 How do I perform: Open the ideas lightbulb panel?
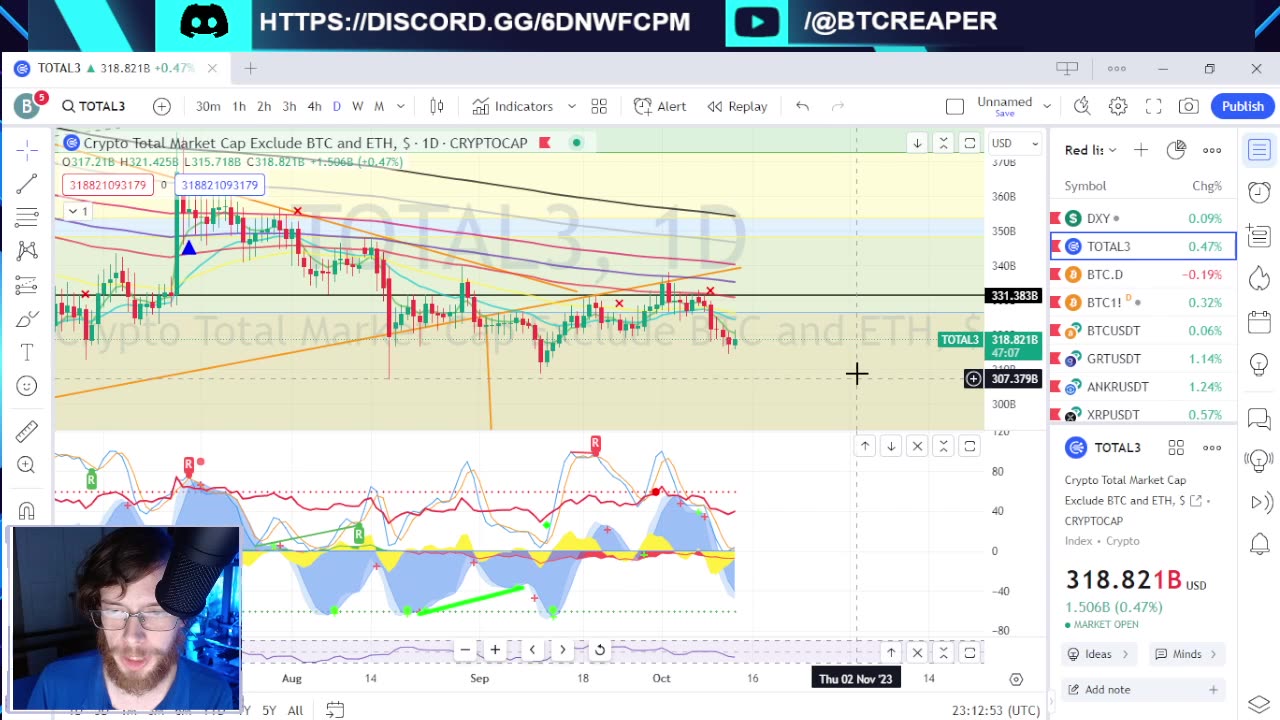[1259, 366]
